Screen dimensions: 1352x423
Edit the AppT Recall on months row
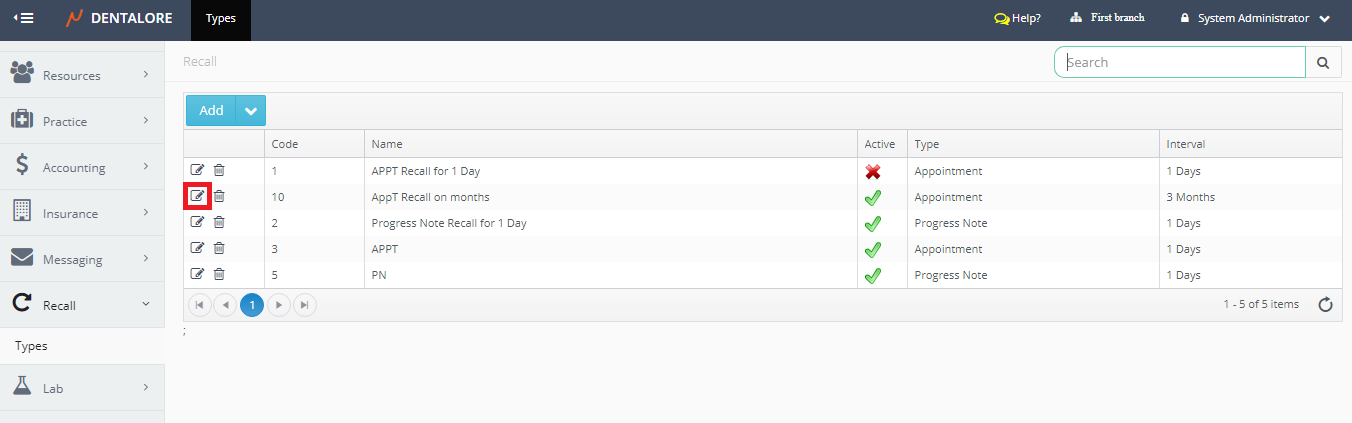pyautogui.click(x=197, y=197)
